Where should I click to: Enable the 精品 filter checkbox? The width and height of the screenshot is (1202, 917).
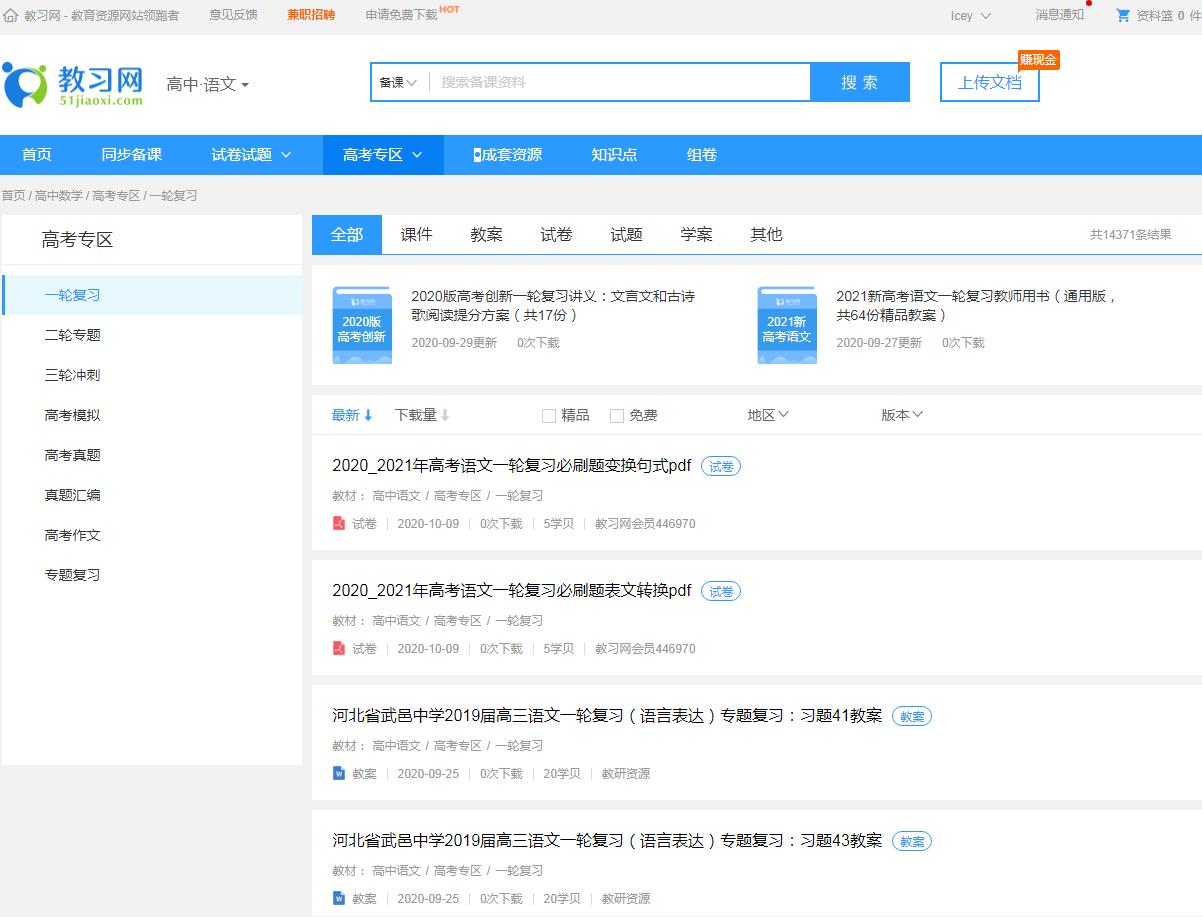click(548, 414)
